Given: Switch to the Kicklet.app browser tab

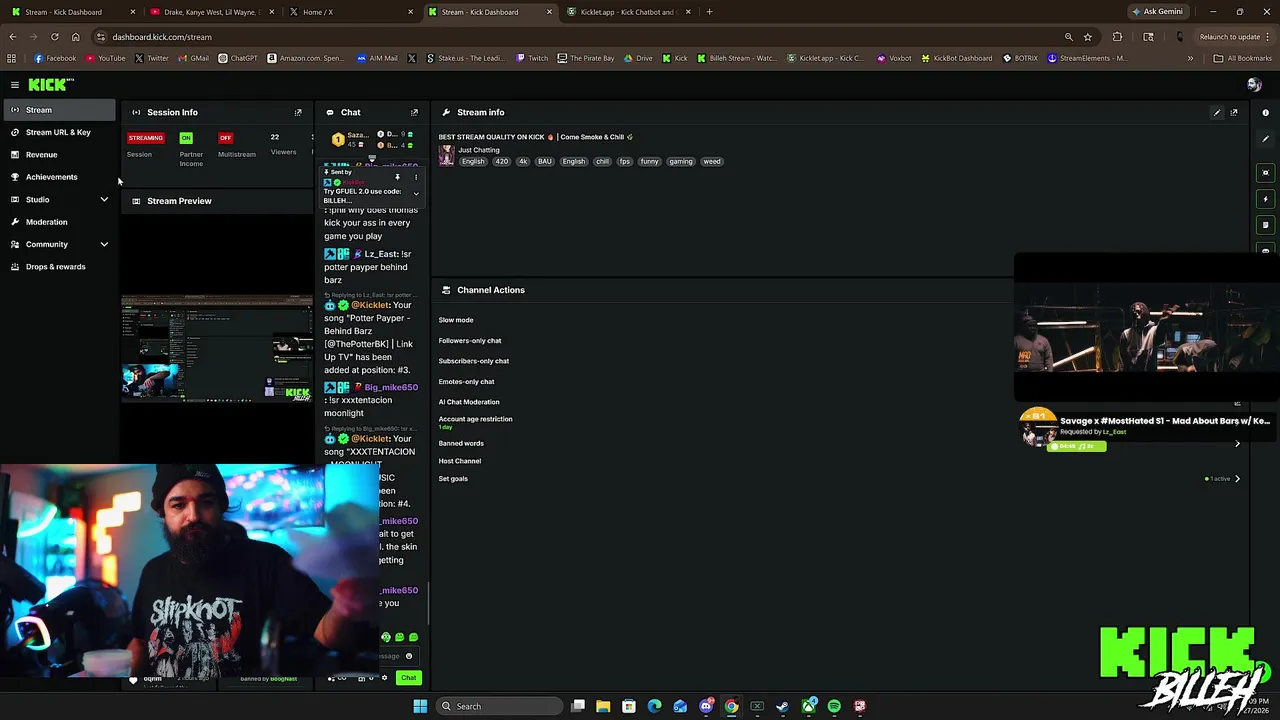Looking at the screenshot, I should [x=628, y=12].
